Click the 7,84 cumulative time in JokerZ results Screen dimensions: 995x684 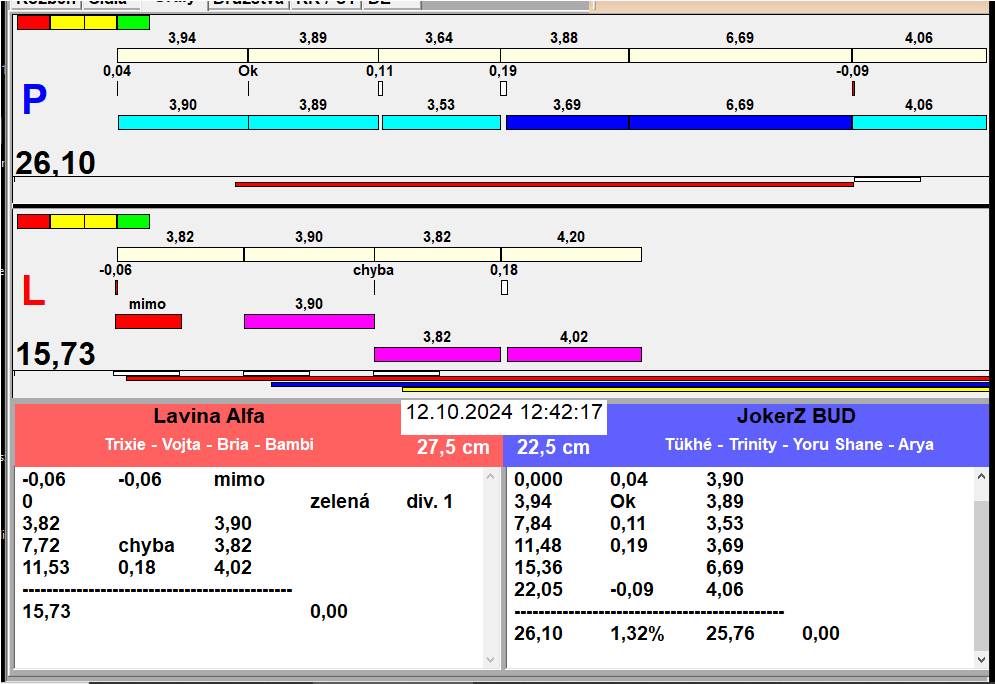[533, 523]
